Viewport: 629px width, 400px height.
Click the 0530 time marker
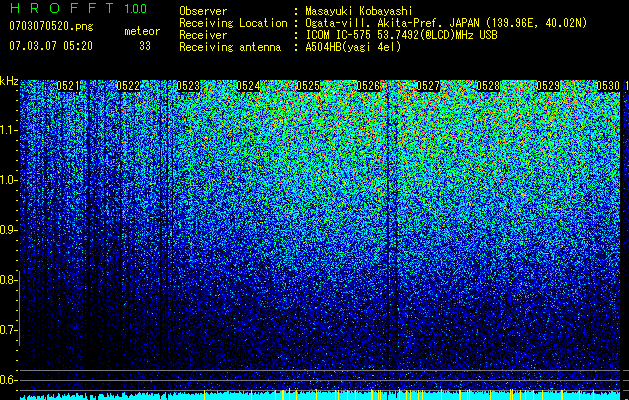pos(608,86)
